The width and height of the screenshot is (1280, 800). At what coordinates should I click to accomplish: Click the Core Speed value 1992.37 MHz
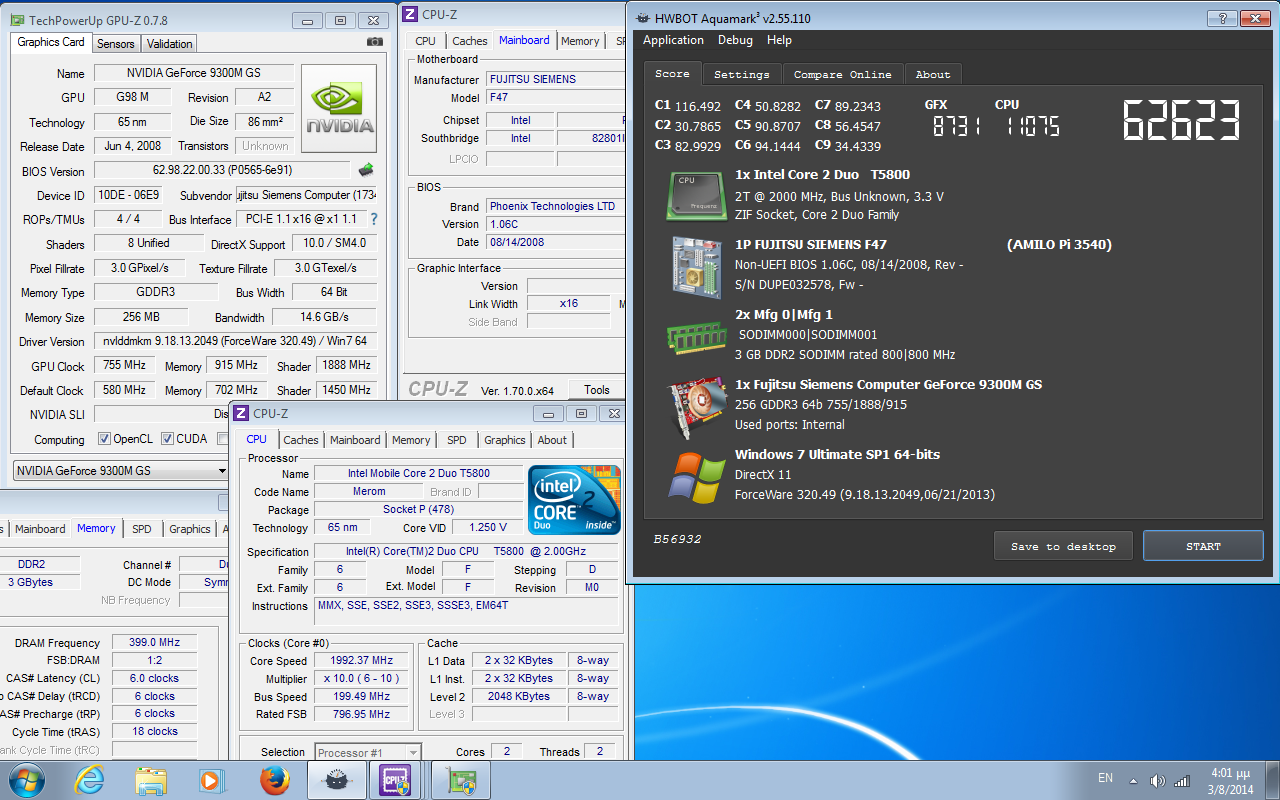(362, 660)
